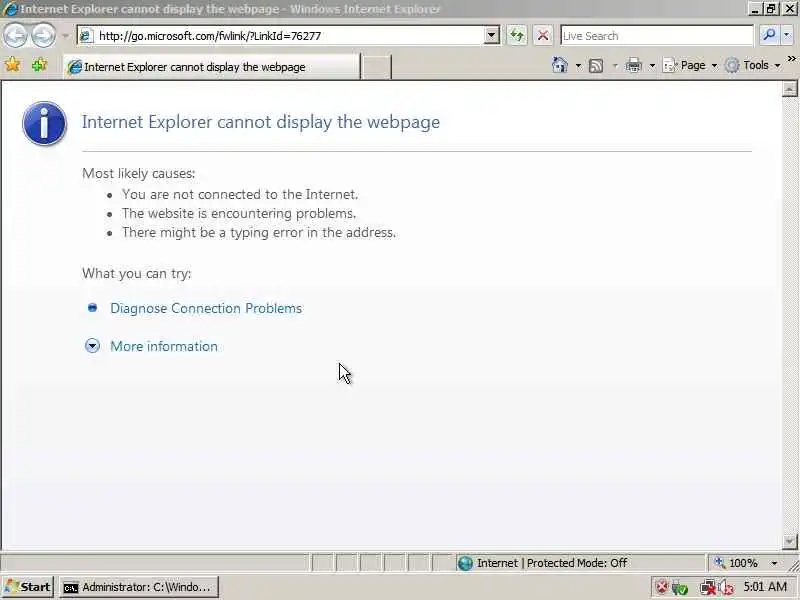Click the RSS Feeds icon

[x=596, y=65]
